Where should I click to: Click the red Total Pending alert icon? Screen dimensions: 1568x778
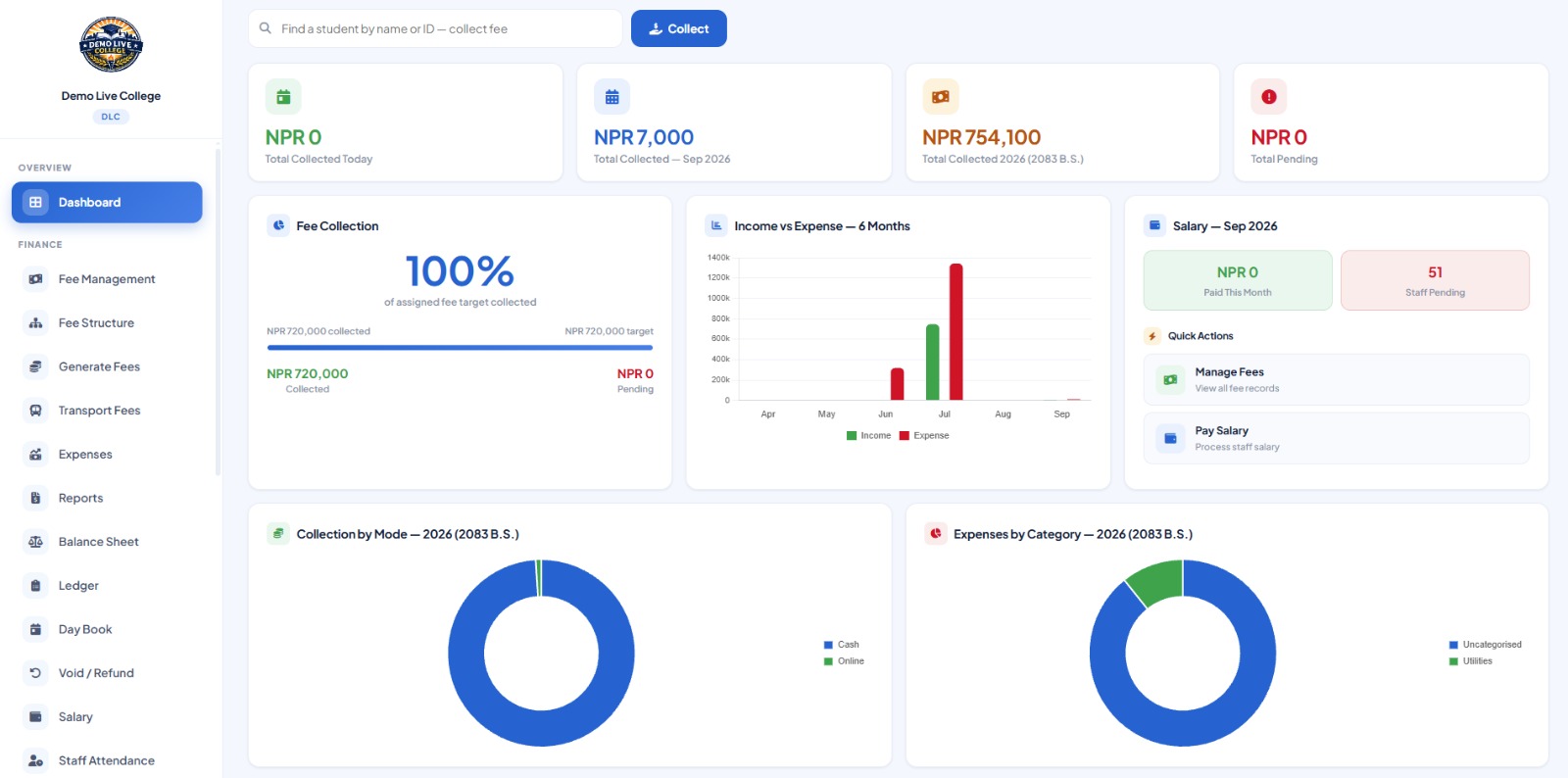click(x=1269, y=97)
